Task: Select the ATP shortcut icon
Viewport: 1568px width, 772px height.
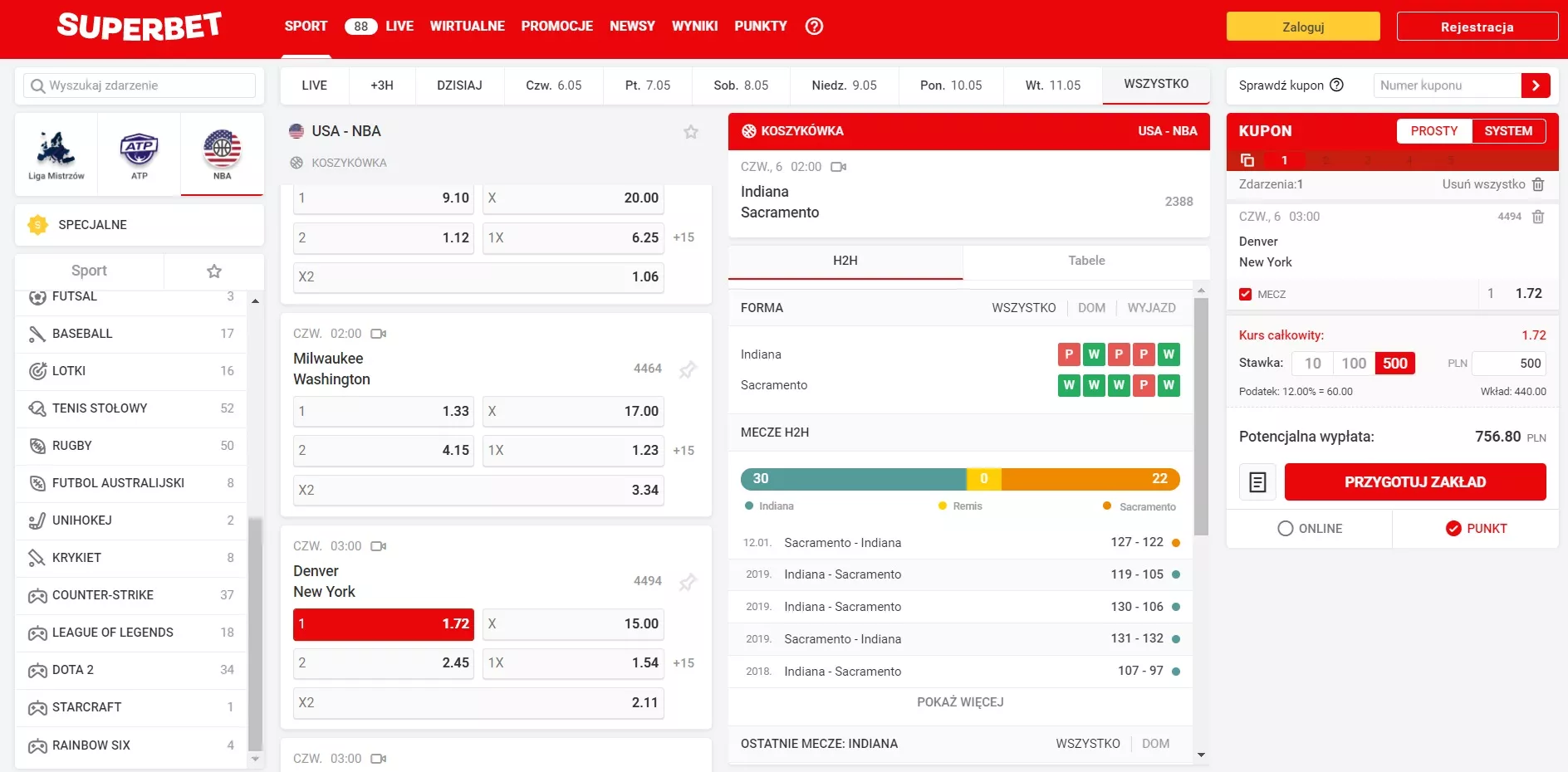Action: click(x=140, y=154)
